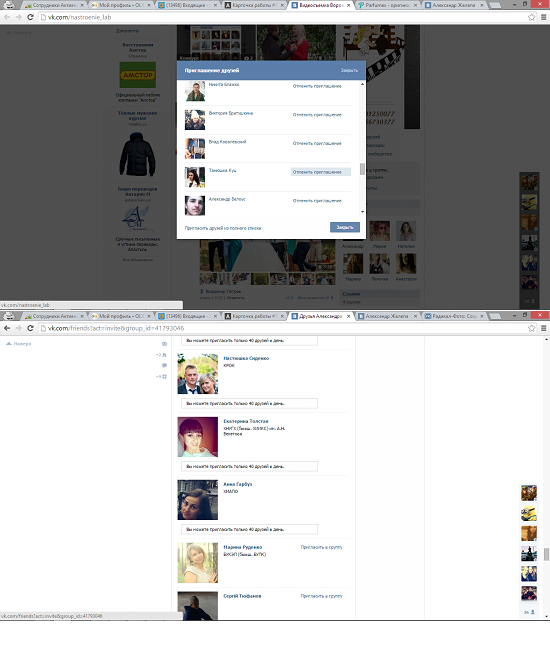This screenshot has width=550, height=648.
Task: Go back in the bottom browser window
Action: coord(7,328)
